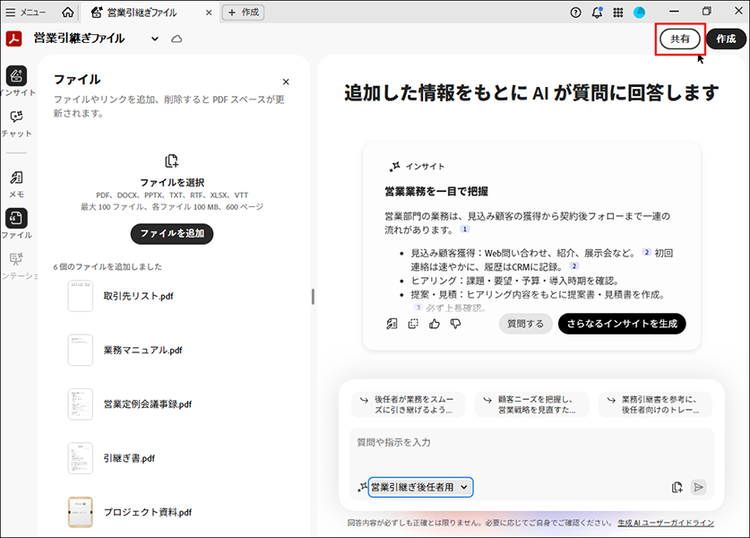Open the インサイト panel in sidebar

coord(16,78)
